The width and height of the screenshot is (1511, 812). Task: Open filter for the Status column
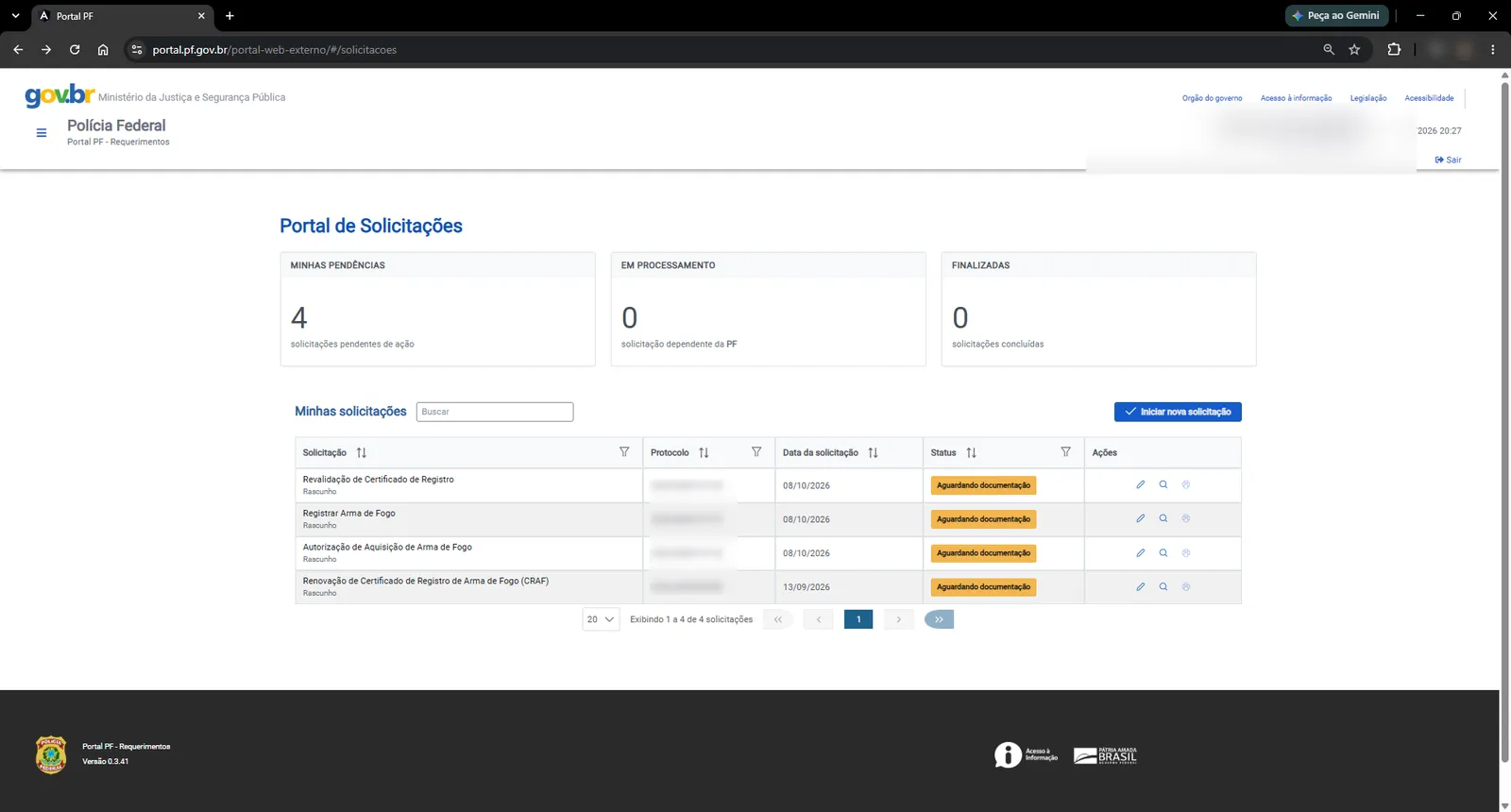pyautogui.click(x=1066, y=452)
